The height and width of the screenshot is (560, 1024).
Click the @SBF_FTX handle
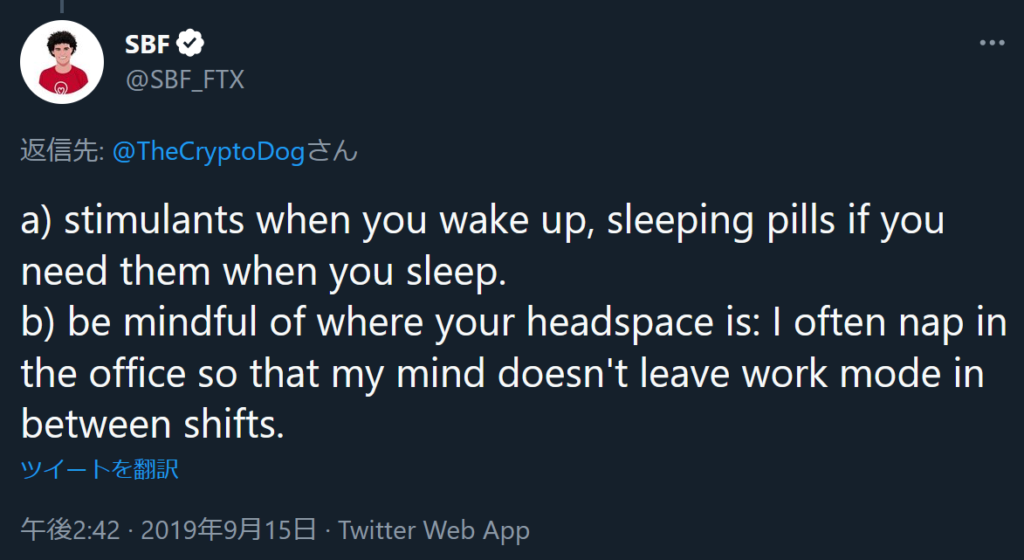pos(184,79)
